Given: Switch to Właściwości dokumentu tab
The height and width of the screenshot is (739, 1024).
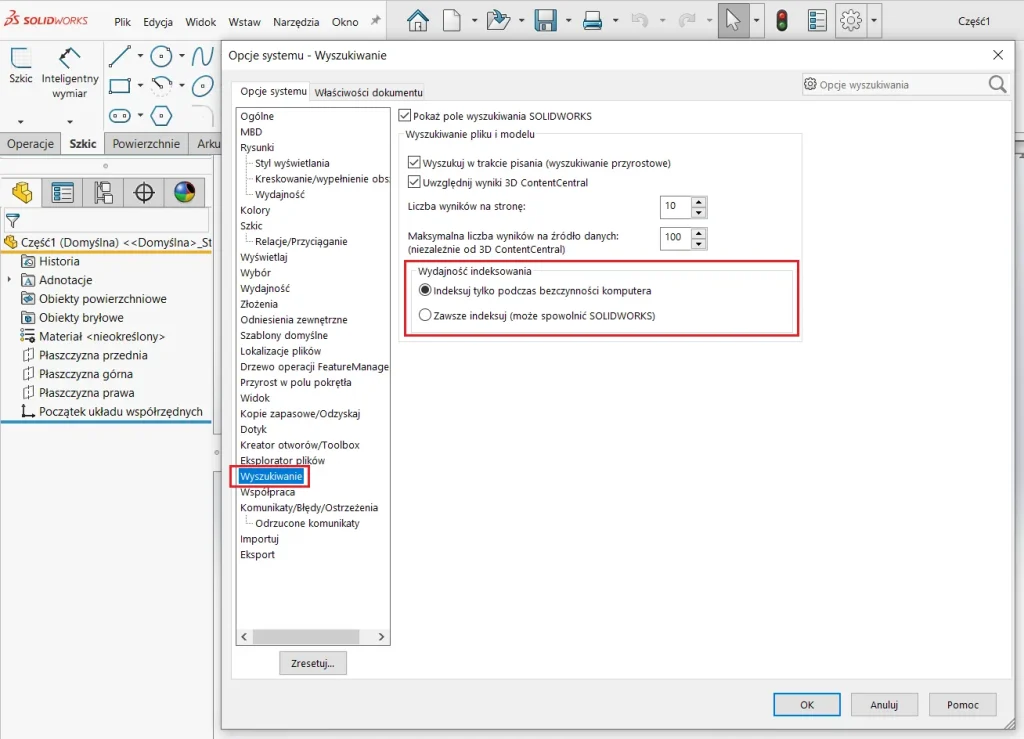Looking at the screenshot, I should click(368, 92).
